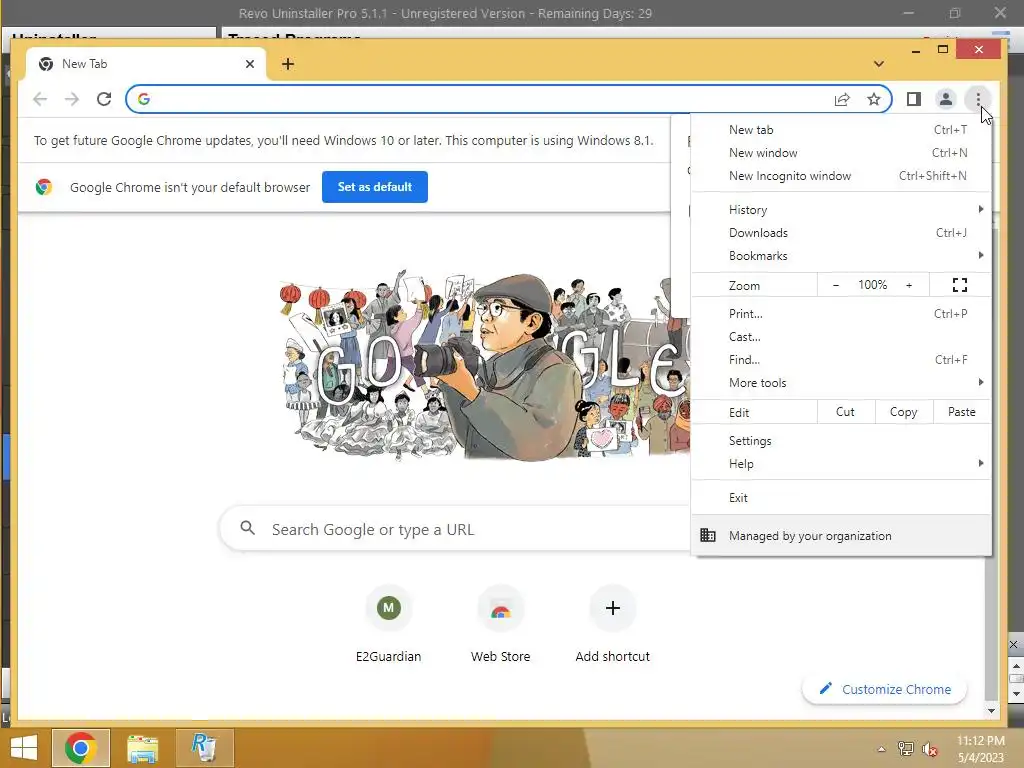The height and width of the screenshot is (768, 1024).
Task: Choose New window from menu
Action: [841, 153]
